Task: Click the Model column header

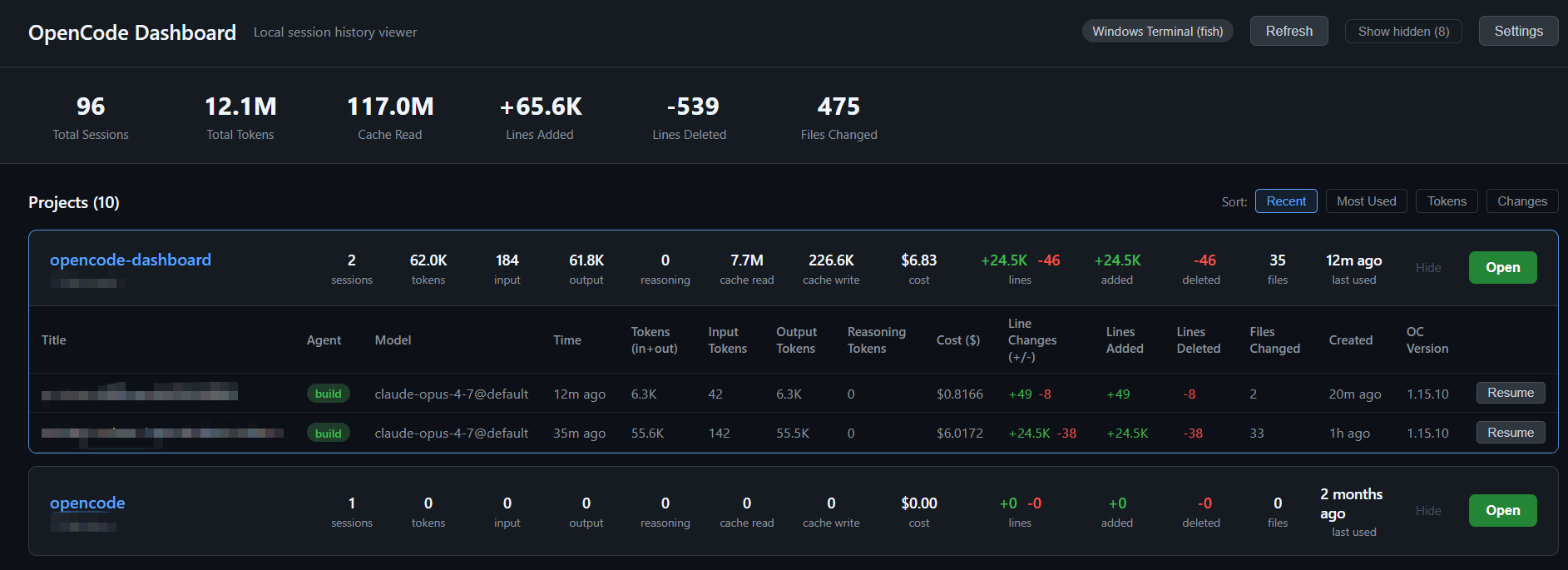Action: coord(393,340)
